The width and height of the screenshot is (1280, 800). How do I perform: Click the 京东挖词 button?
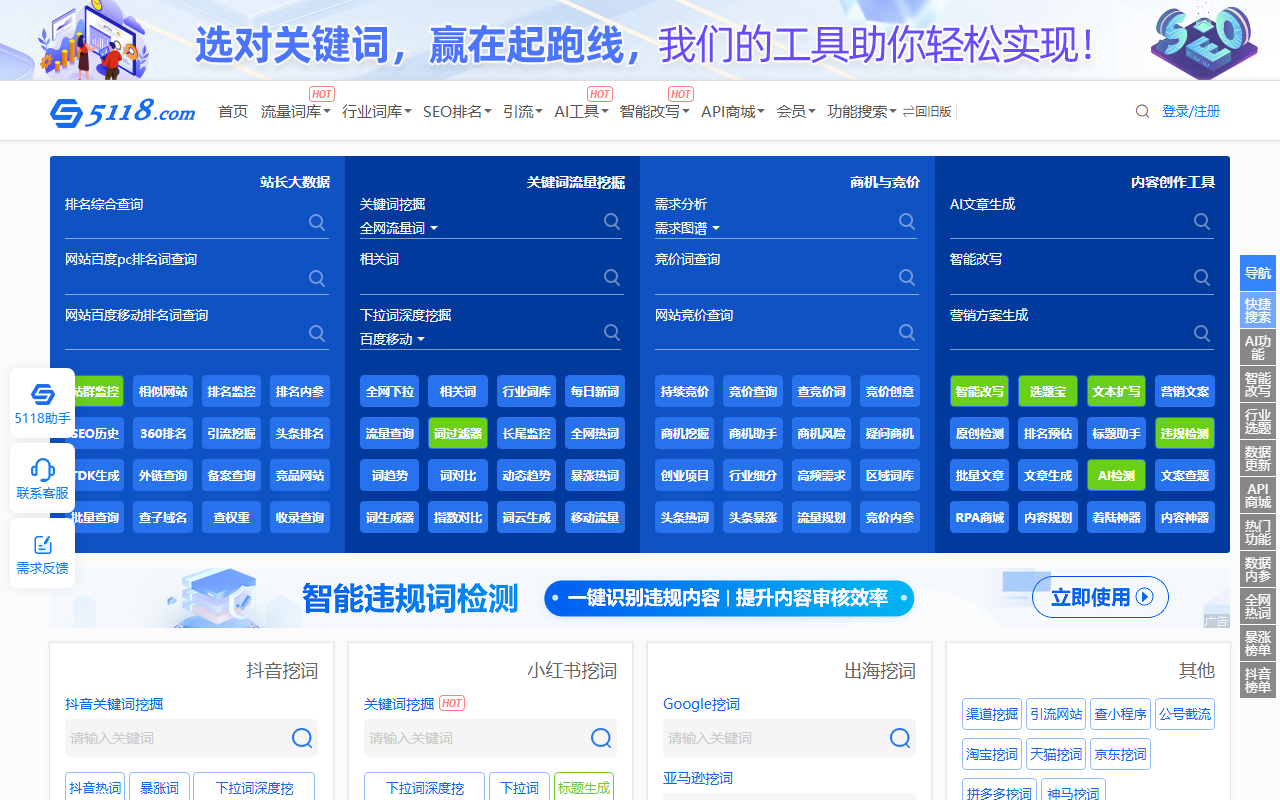(1120, 754)
